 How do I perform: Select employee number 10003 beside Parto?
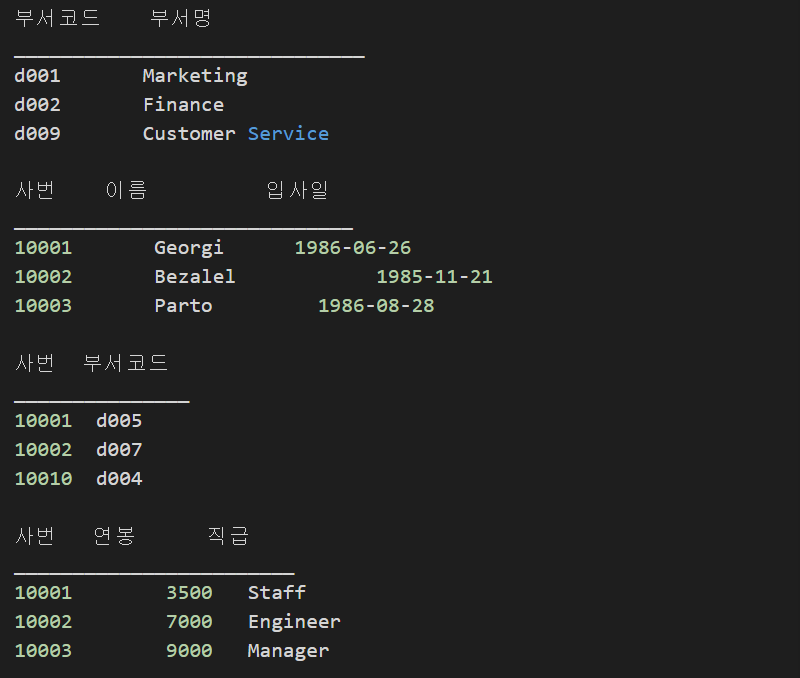click(43, 306)
